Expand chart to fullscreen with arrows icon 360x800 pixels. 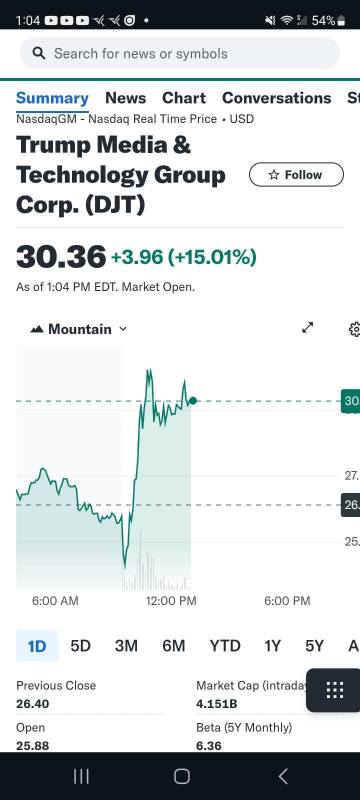307,328
